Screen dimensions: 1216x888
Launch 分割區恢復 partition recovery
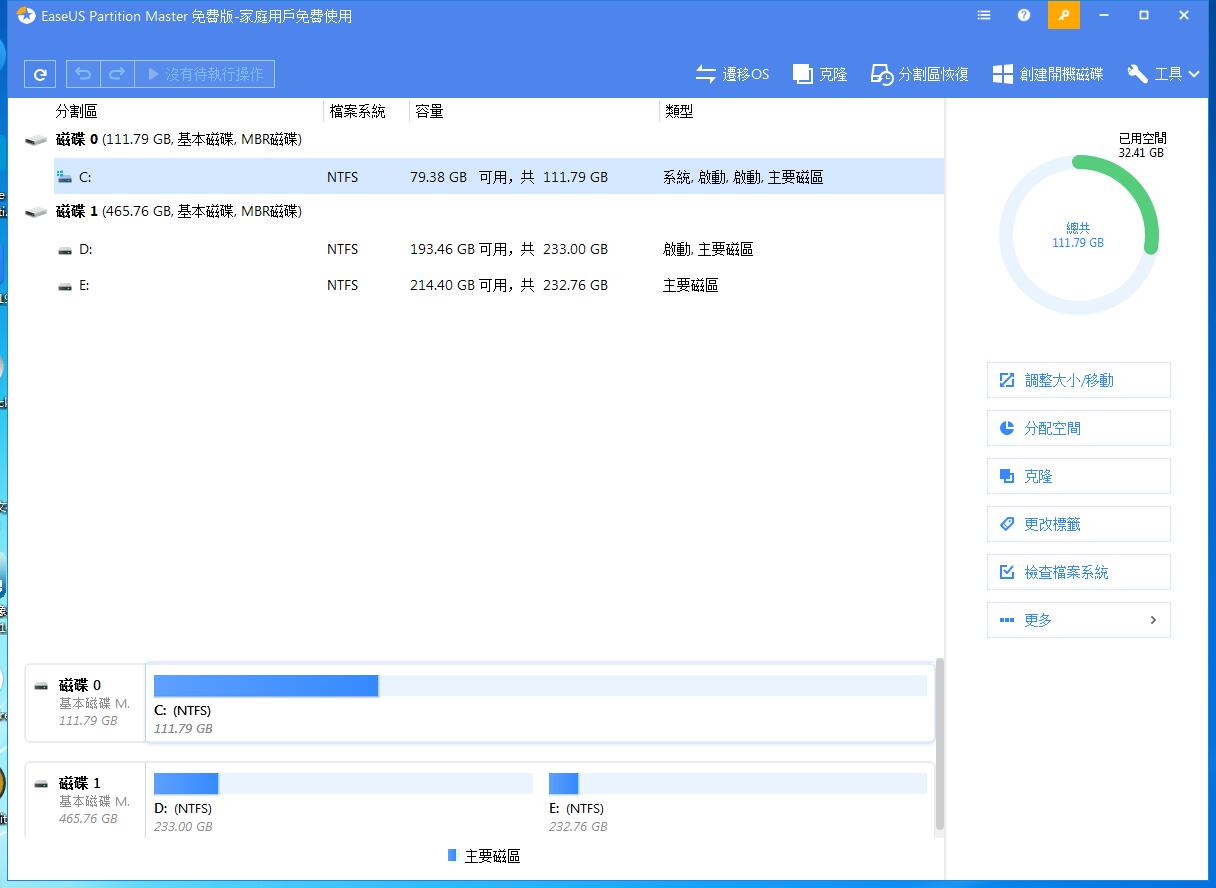(x=917, y=73)
